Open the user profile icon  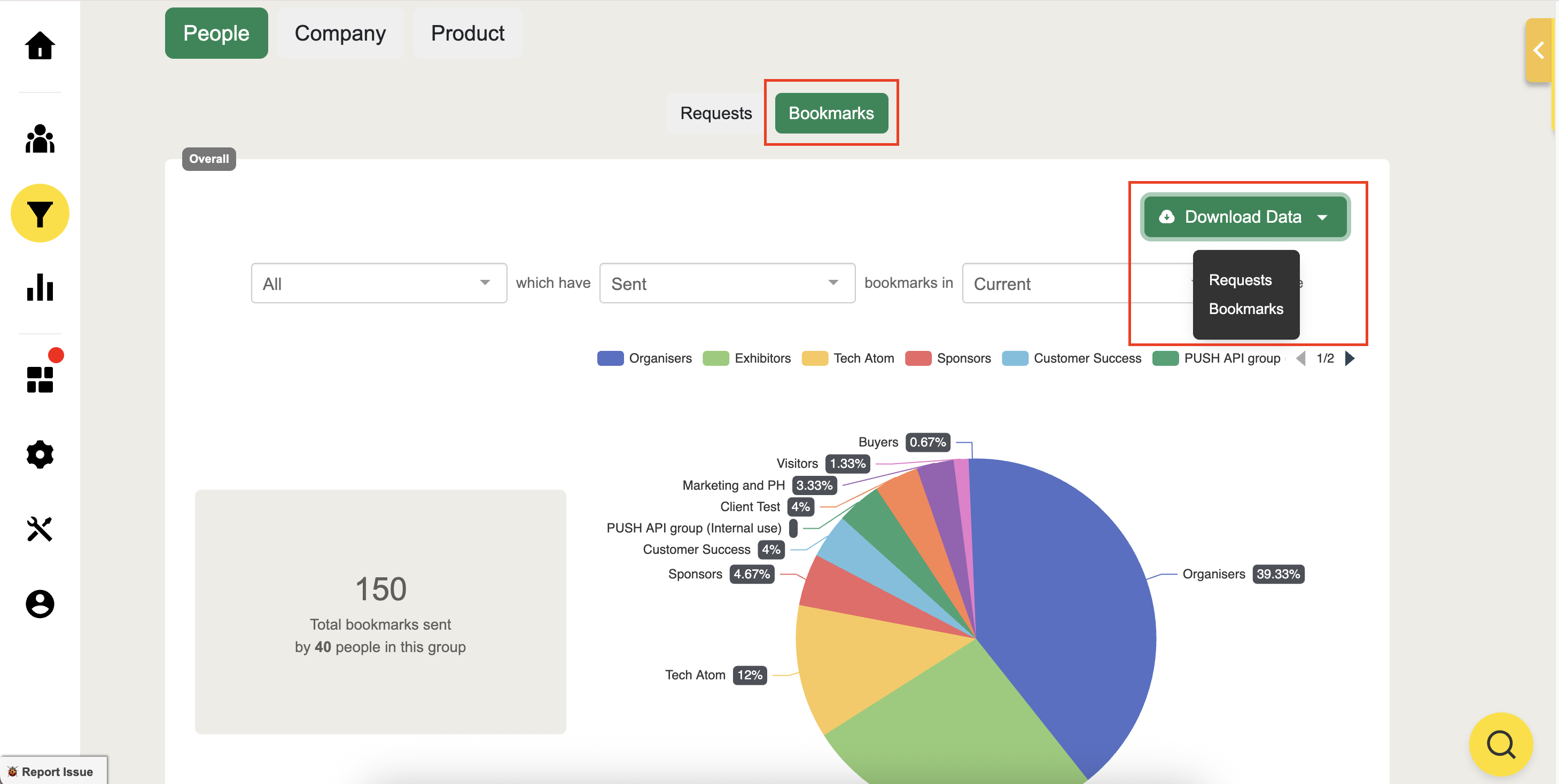click(40, 603)
